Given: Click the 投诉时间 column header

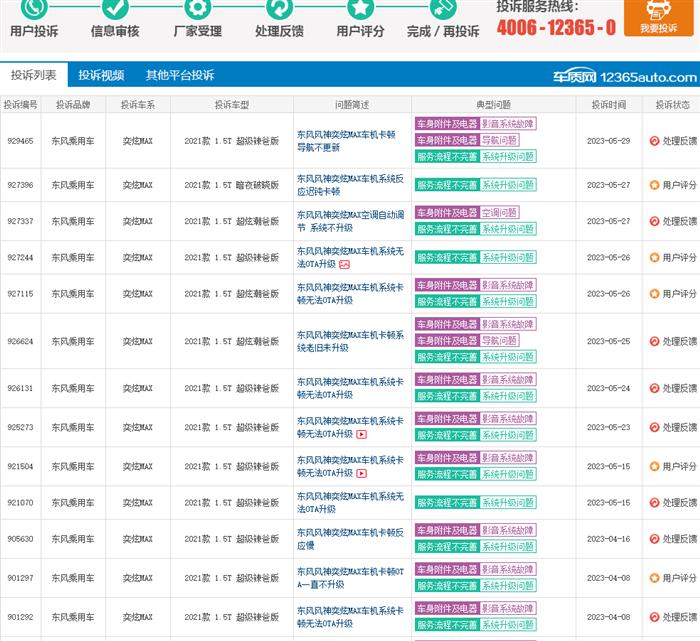Looking at the screenshot, I should point(609,105).
